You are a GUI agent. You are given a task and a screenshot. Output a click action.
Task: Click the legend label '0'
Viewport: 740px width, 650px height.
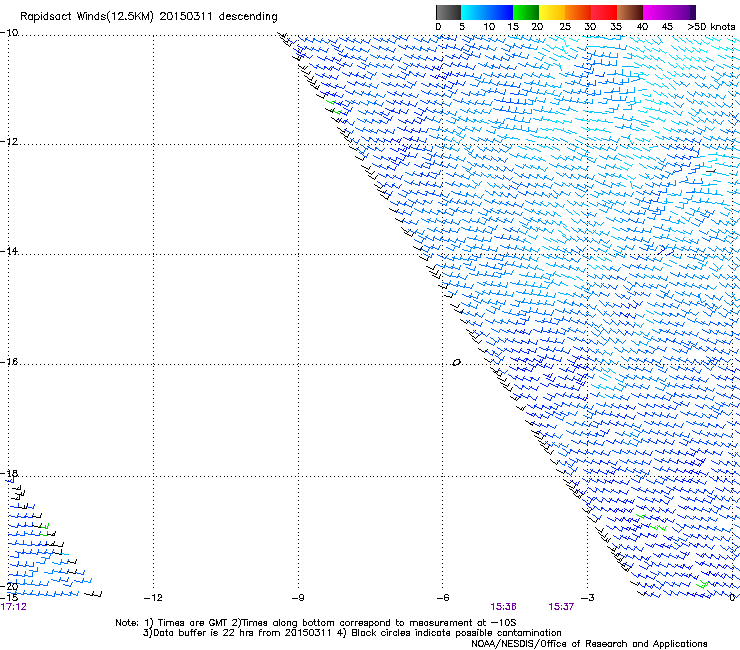coord(438,27)
